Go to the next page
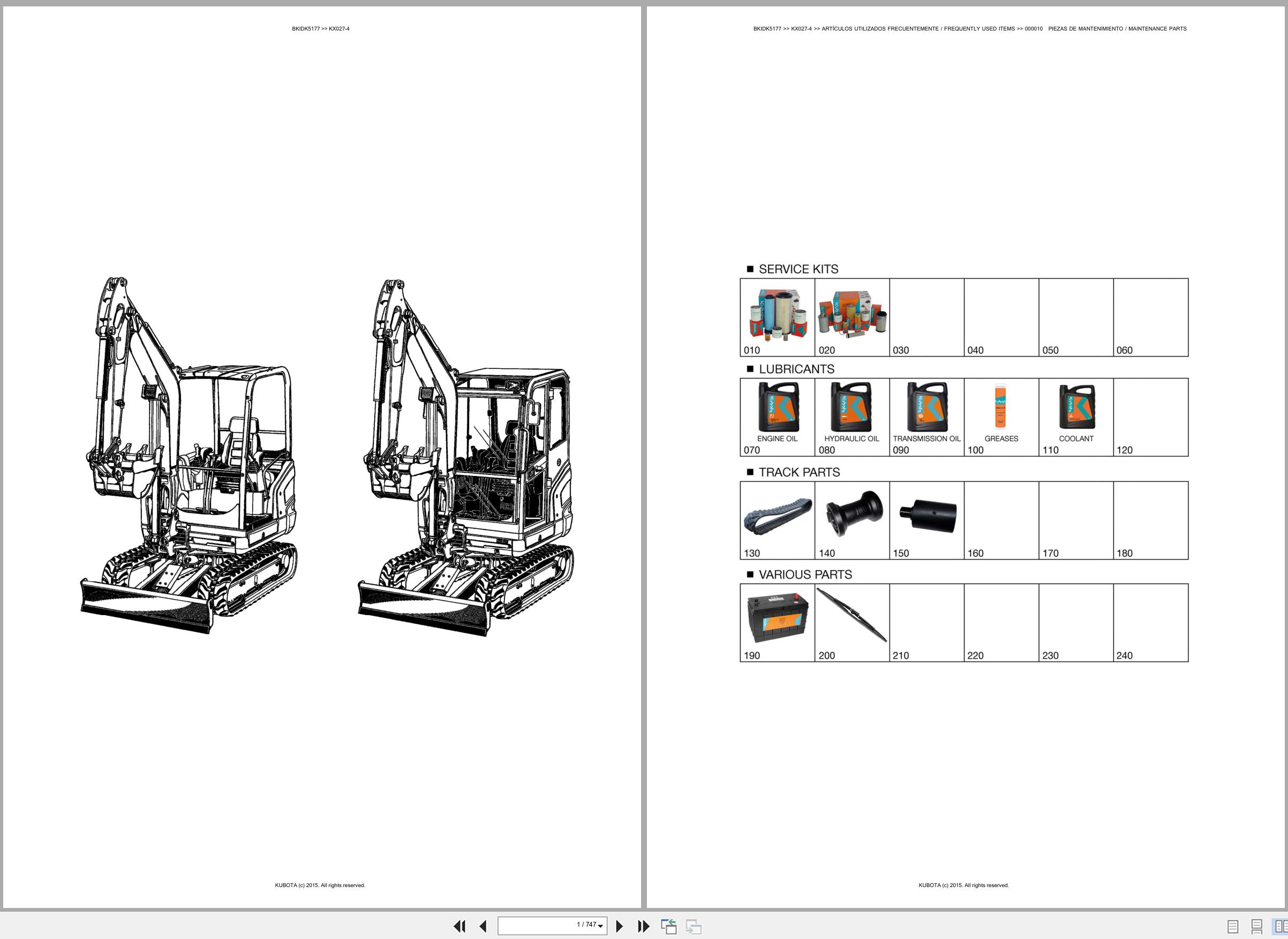1288x939 pixels. pyautogui.click(x=620, y=926)
